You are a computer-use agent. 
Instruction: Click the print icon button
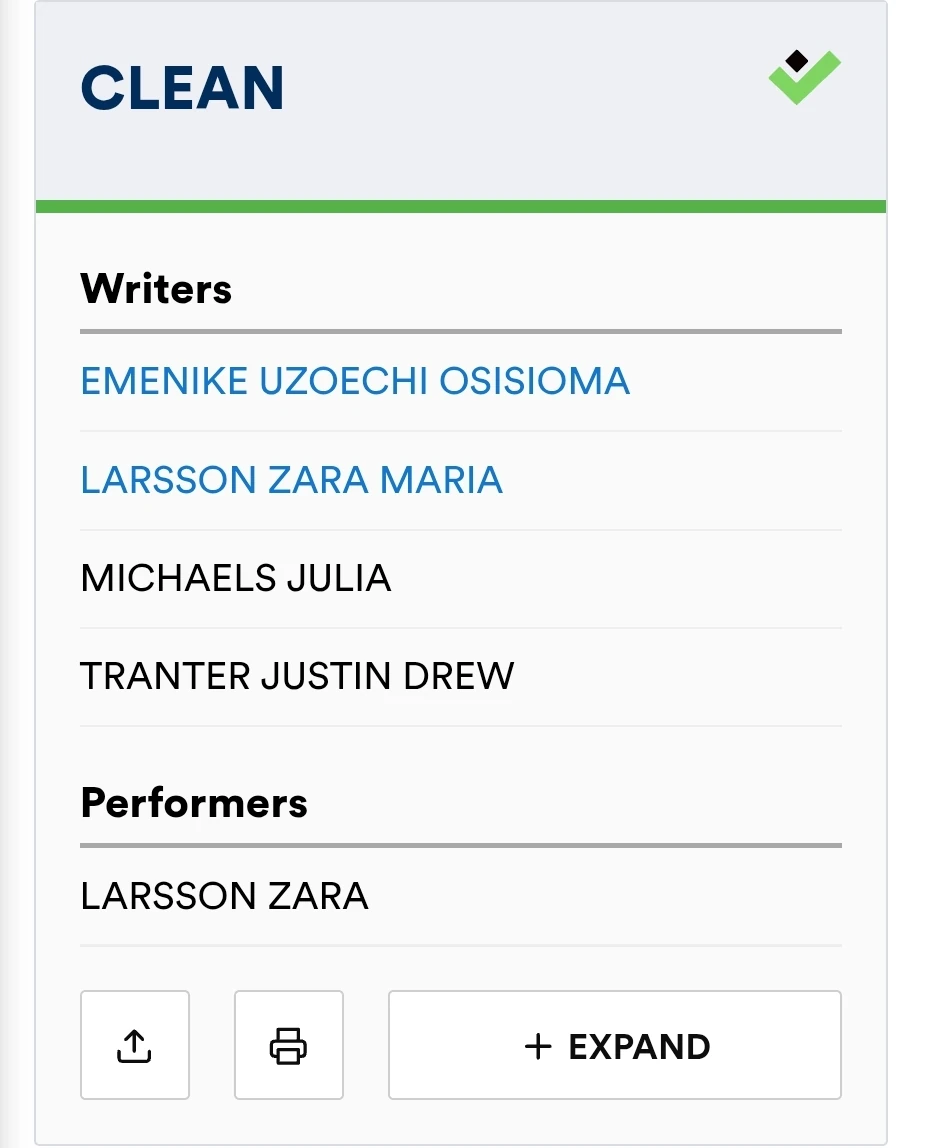pyautogui.click(x=288, y=1045)
